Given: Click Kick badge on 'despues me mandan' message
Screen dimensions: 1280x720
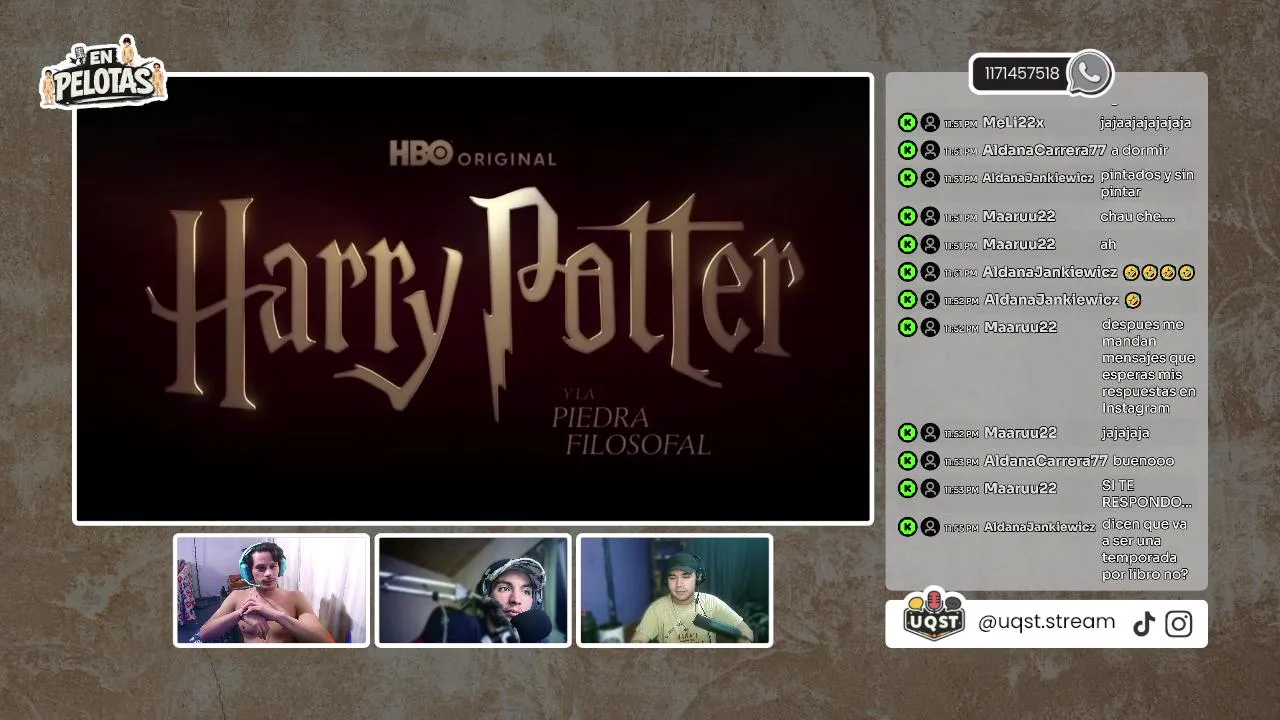Looking at the screenshot, I should 907,327.
